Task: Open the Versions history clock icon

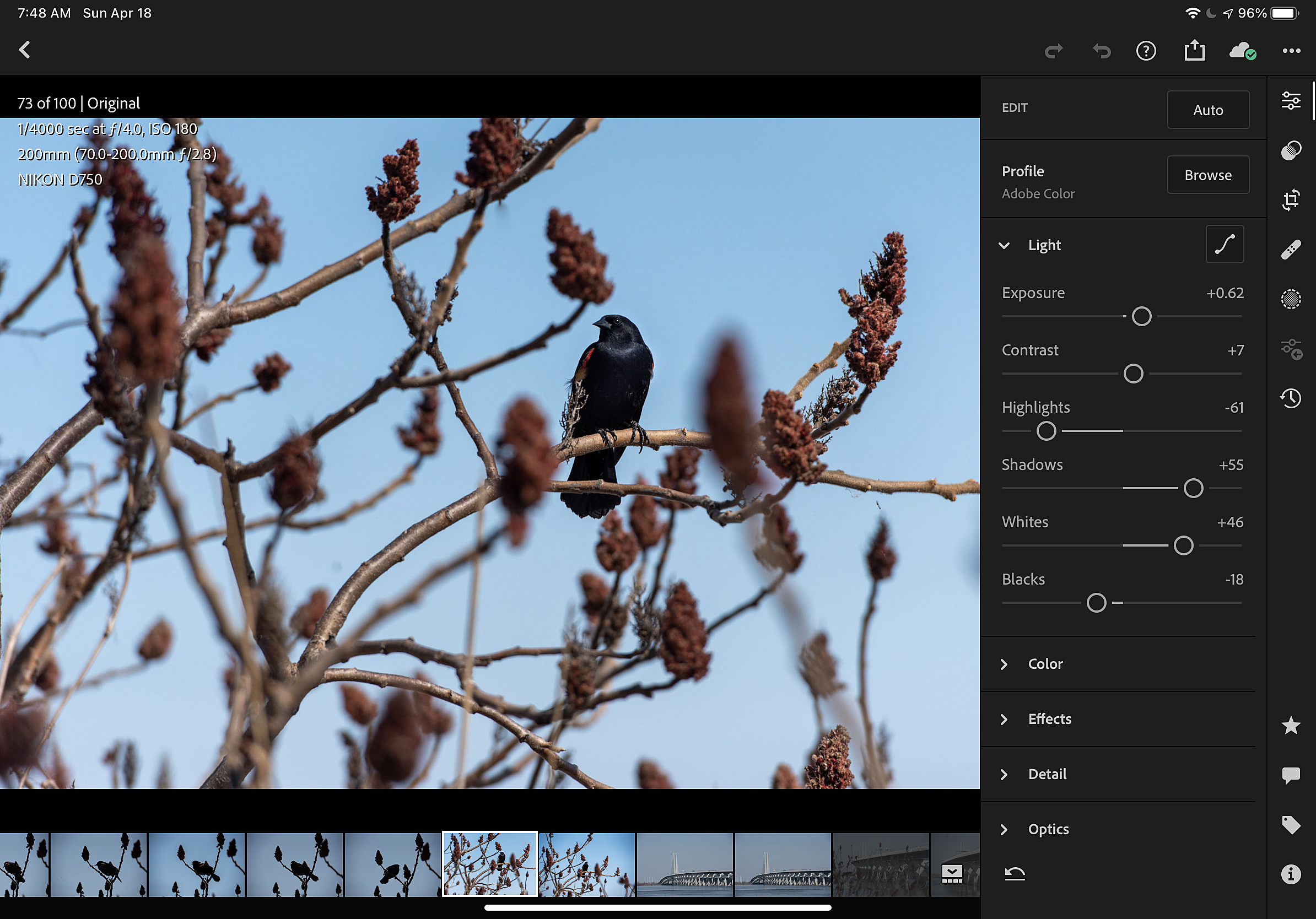Action: 1291,398
